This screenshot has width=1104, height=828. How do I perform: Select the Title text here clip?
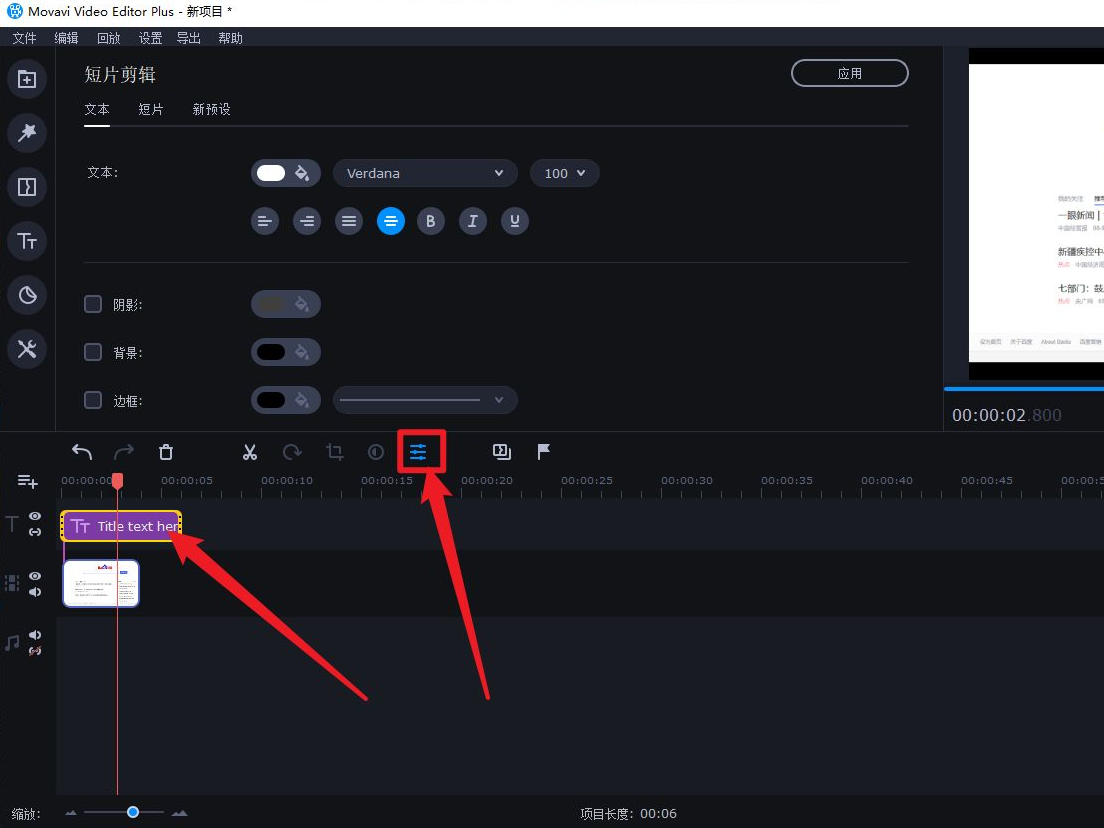pyautogui.click(x=121, y=526)
